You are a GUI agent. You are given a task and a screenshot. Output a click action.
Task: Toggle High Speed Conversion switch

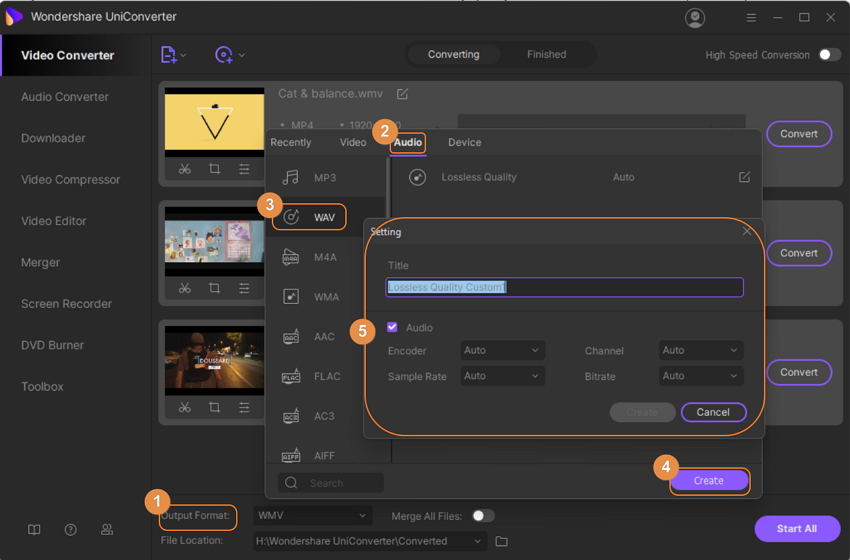tap(829, 55)
